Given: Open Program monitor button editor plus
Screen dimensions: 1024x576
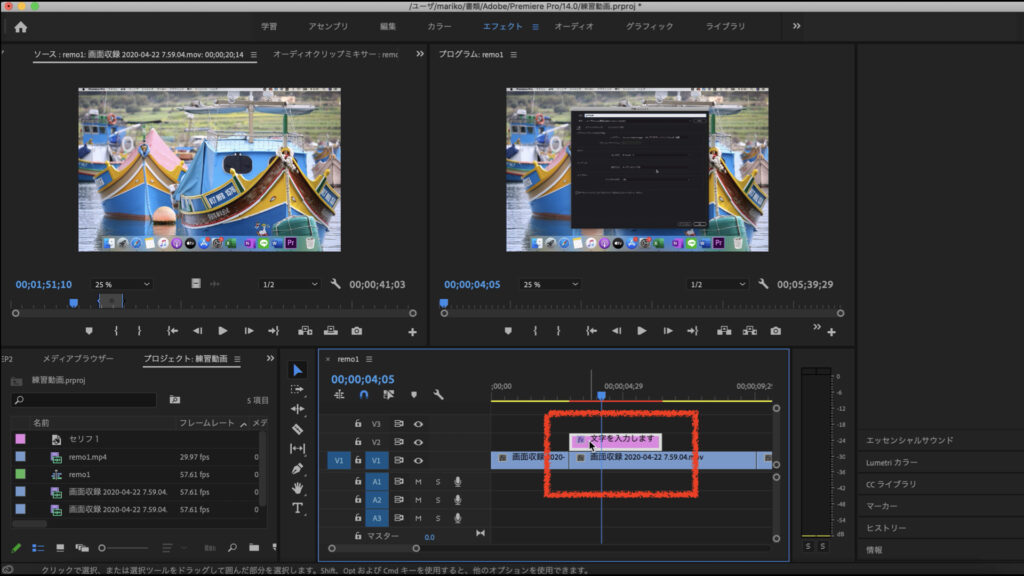Looking at the screenshot, I should pyautogui.click(x=831, y=332).
